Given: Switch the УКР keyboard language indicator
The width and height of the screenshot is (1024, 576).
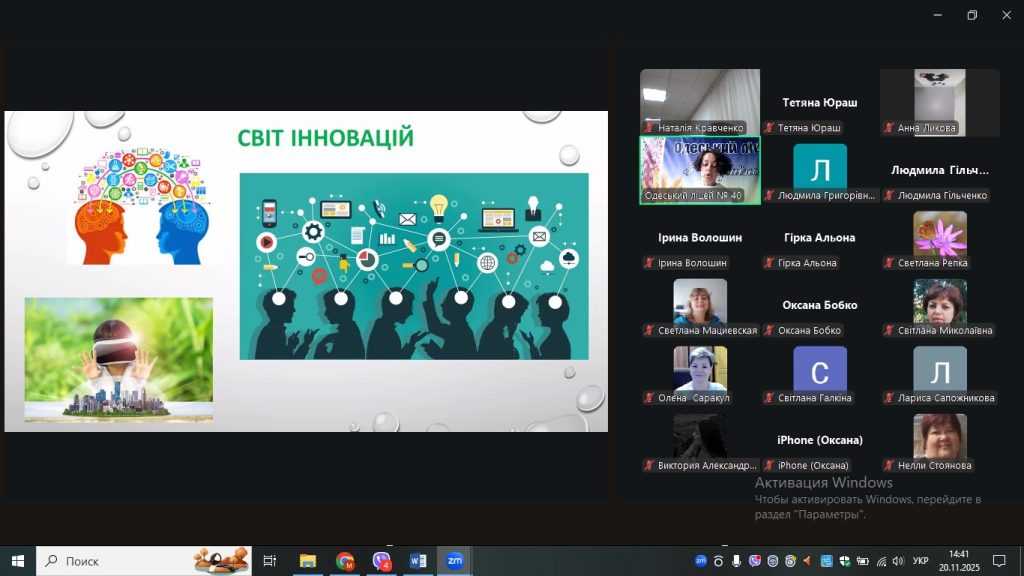Looking at the screenshot, I should (921, 561).
